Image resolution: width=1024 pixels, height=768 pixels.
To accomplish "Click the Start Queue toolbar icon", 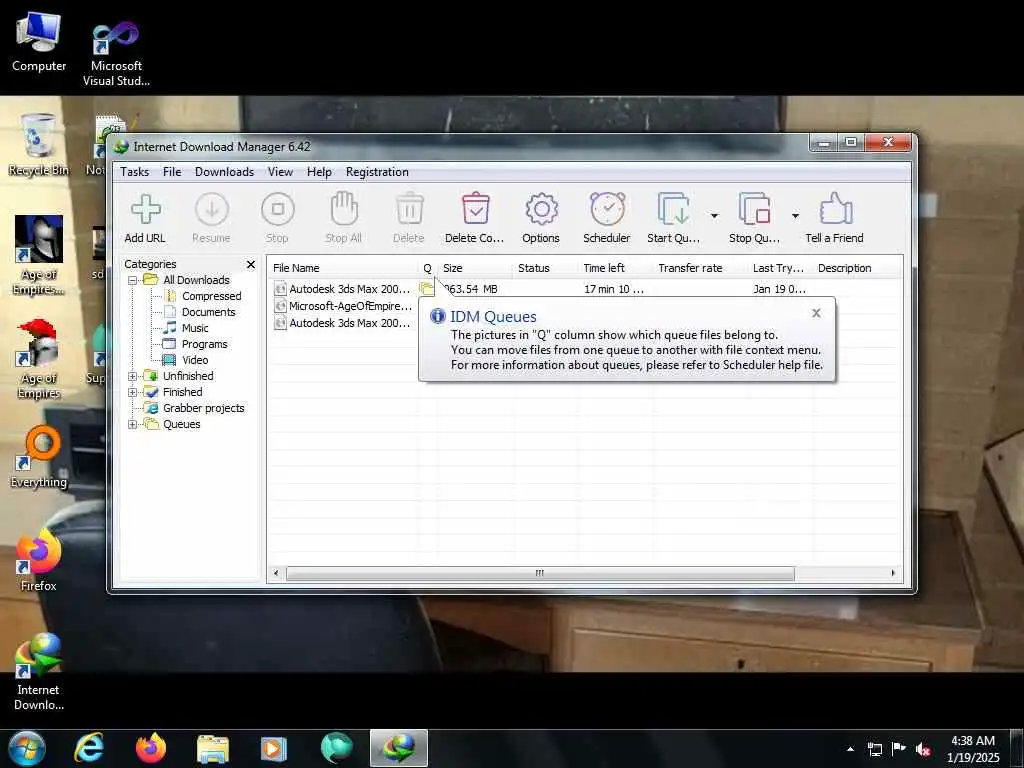I will [x=673, y=210].
